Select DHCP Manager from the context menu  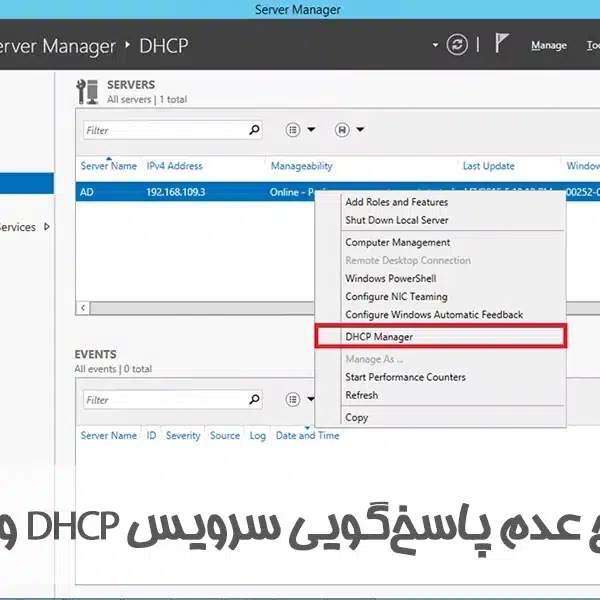pyautogui.click(x=379, y=337)
